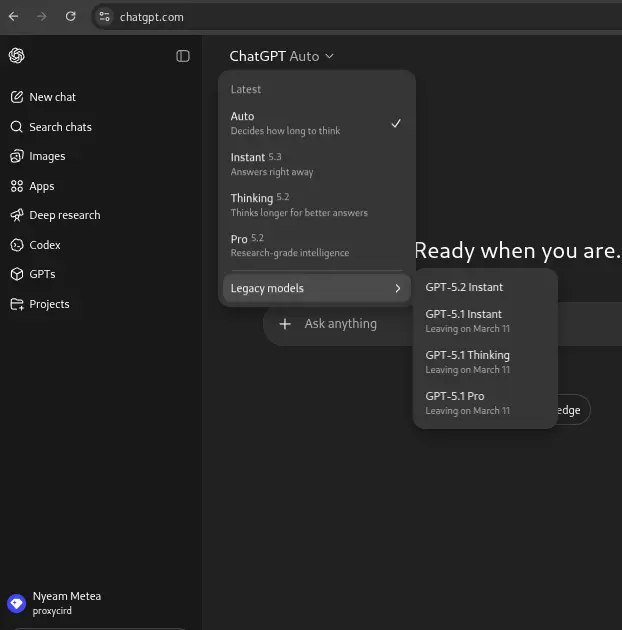Collapse sidebar with the panel toggle icon
622x630 pixels.
(x=183, y=56)
